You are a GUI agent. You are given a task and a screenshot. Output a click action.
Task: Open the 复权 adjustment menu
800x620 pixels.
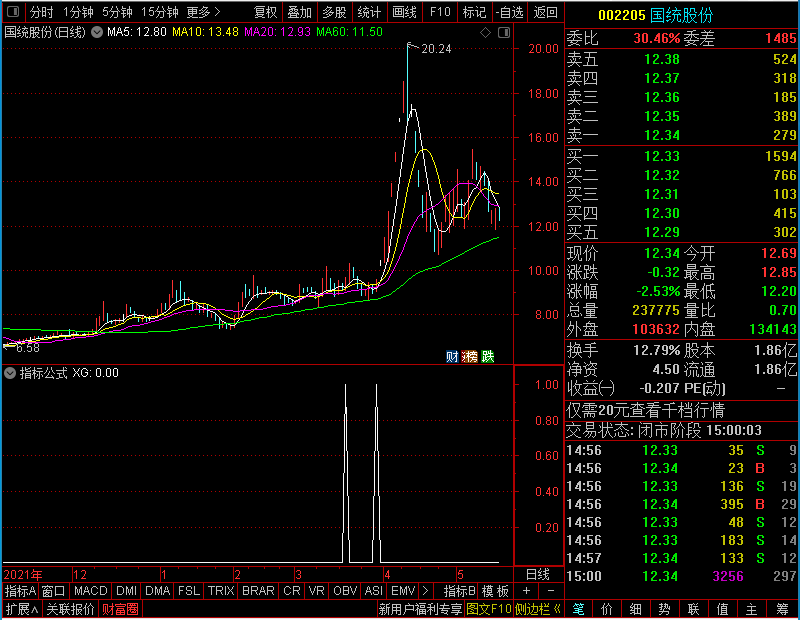265,12
